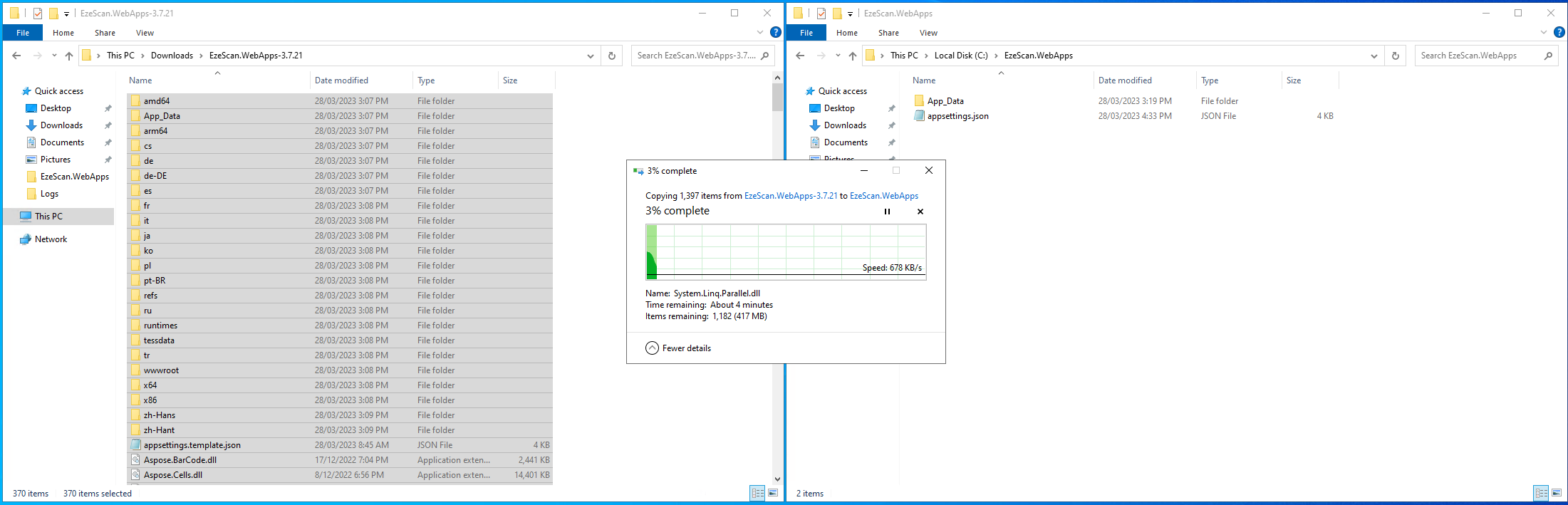Select the appsettings.json file on right

[957, 116]
